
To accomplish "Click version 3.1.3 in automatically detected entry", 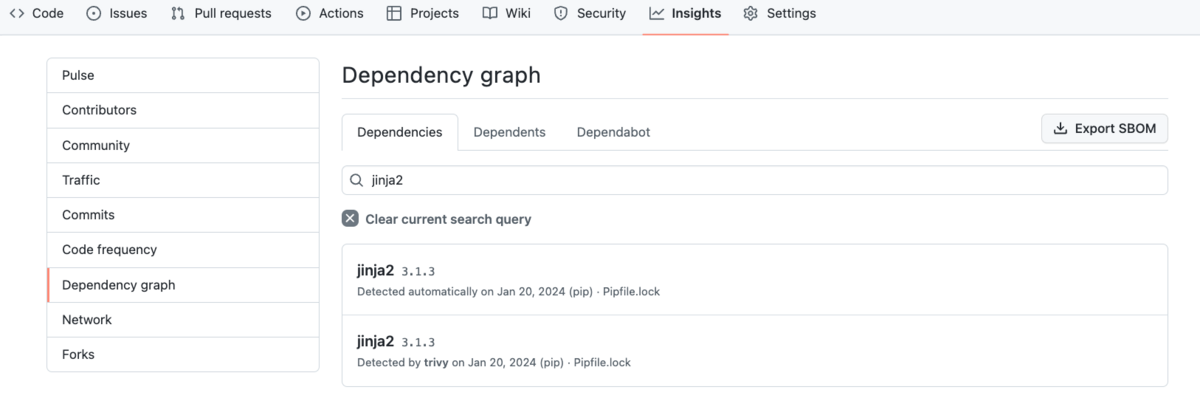I will tap(418, 272).
